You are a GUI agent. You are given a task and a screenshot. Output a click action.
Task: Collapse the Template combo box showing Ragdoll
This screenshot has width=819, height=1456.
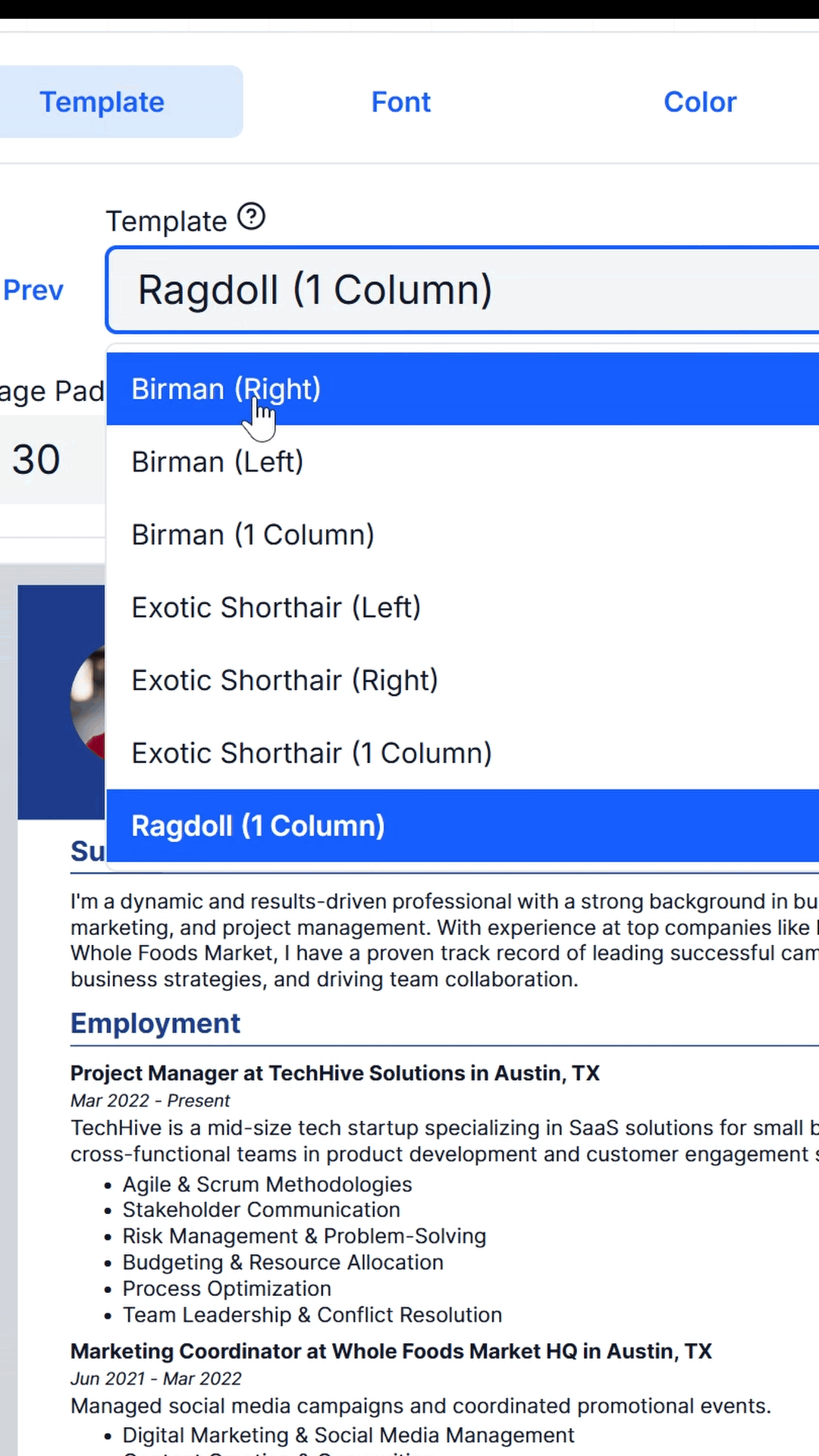coord(463,290)
